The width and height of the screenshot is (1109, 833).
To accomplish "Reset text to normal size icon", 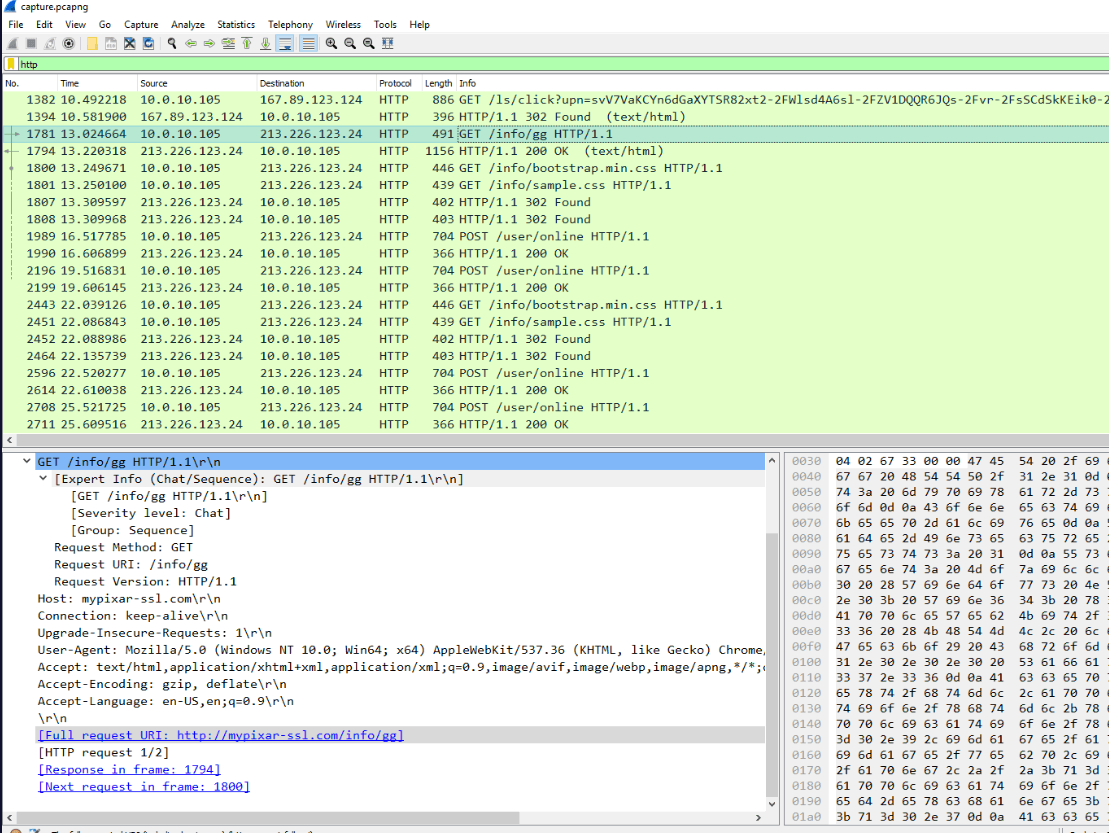I will pos(368,43).
